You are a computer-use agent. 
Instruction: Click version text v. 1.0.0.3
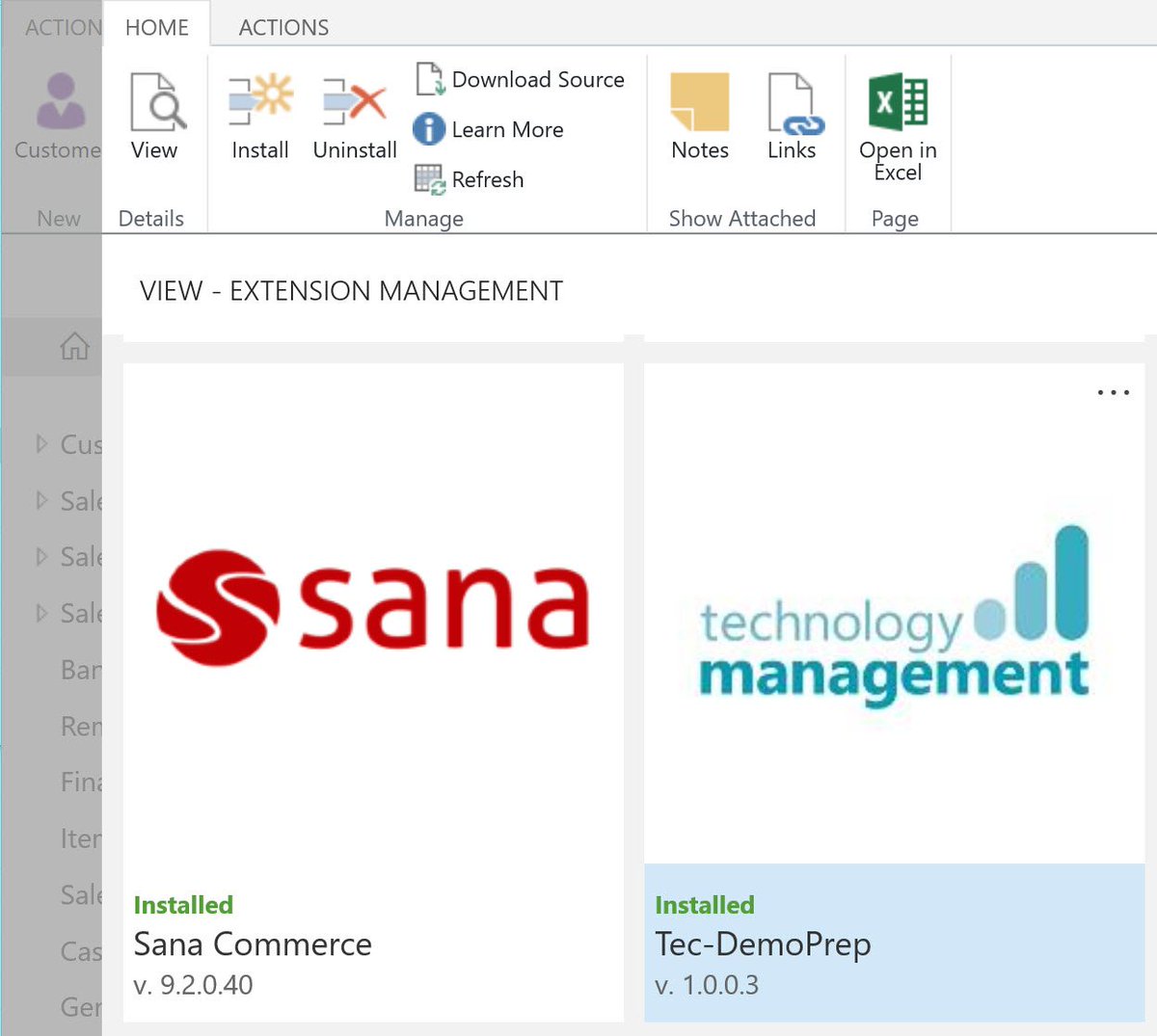(707, 985)
